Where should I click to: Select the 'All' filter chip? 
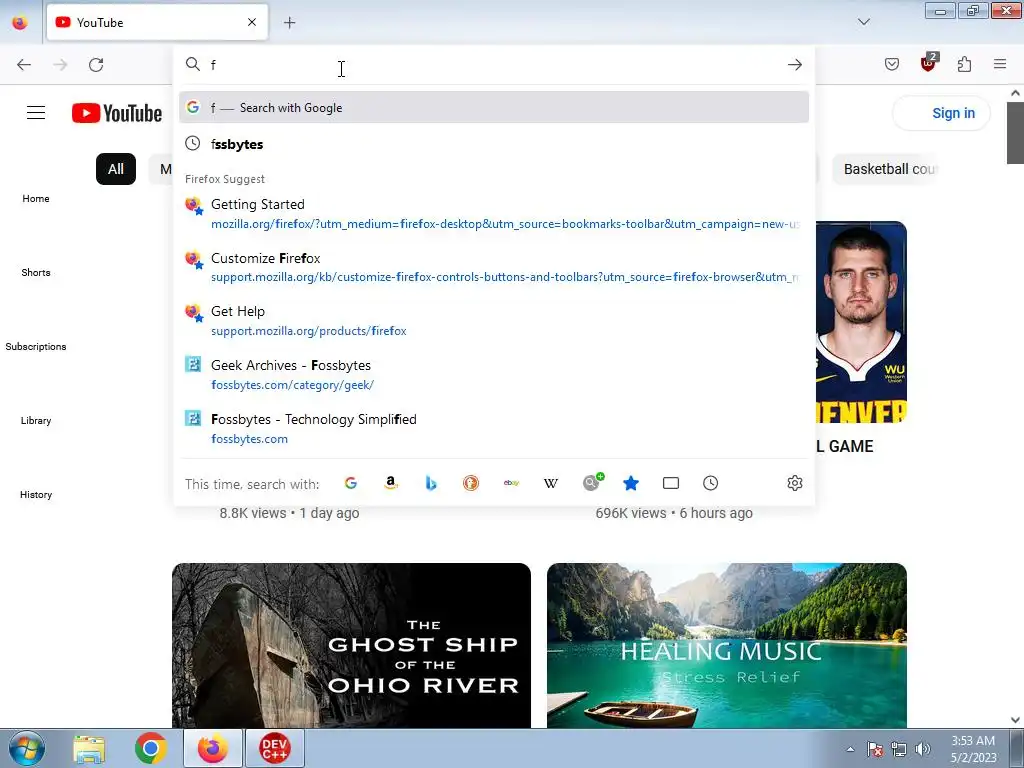coord(116,169)
